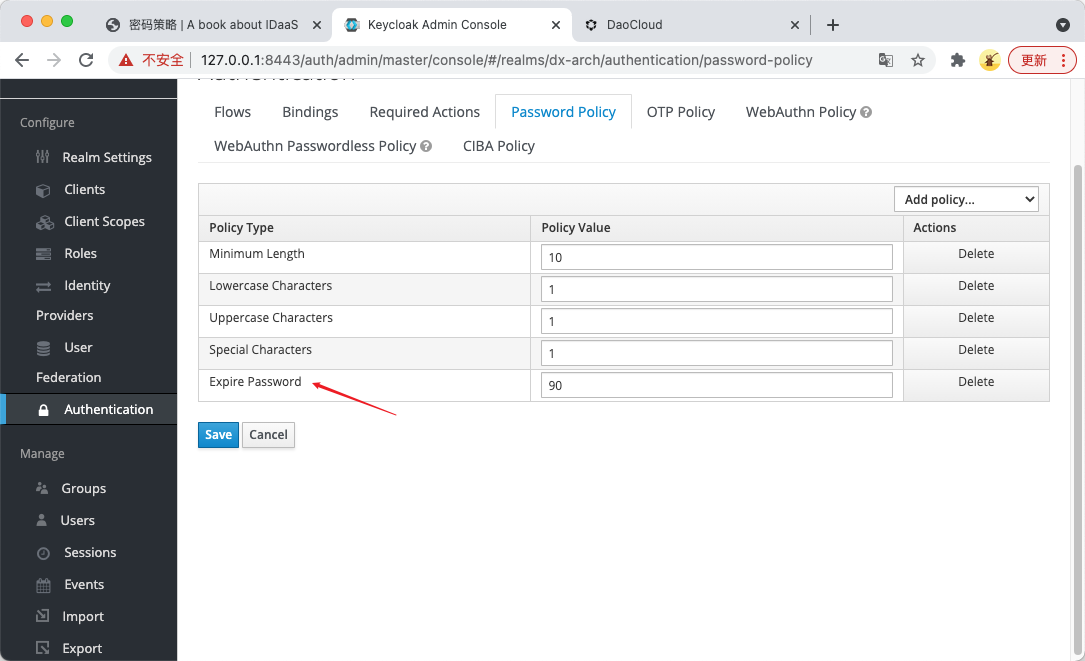Click the WebAuthn Policy help icon

866,112
